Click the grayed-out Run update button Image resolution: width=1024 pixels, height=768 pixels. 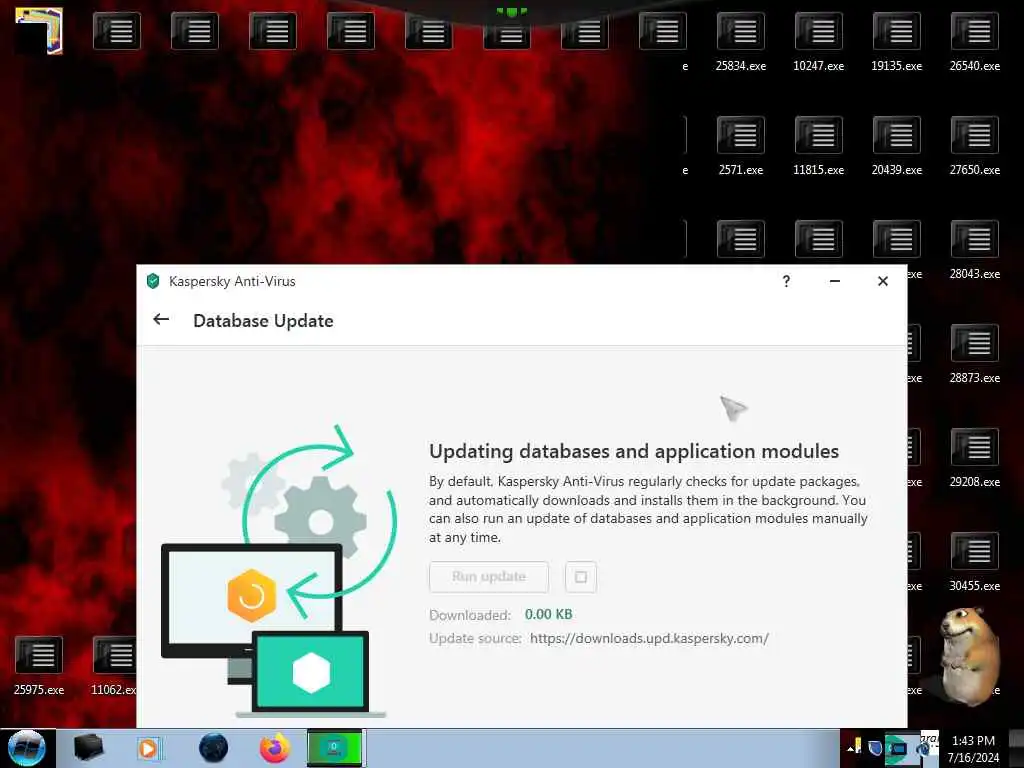(x=488, y=577)
